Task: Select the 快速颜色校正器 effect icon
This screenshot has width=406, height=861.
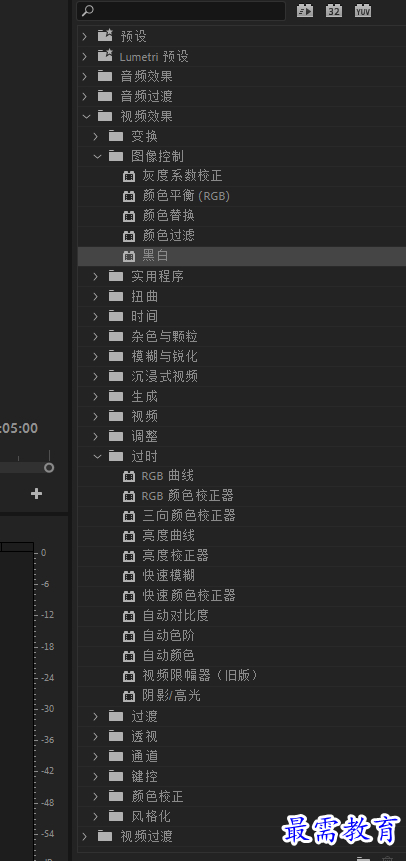Action: click(129, 596)
